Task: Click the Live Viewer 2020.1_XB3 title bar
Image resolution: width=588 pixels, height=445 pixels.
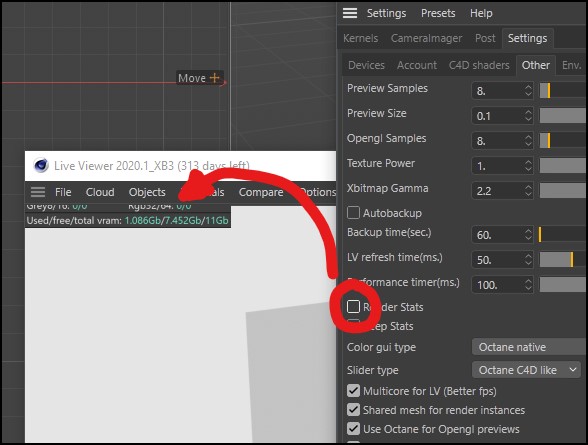Action: 180,165
